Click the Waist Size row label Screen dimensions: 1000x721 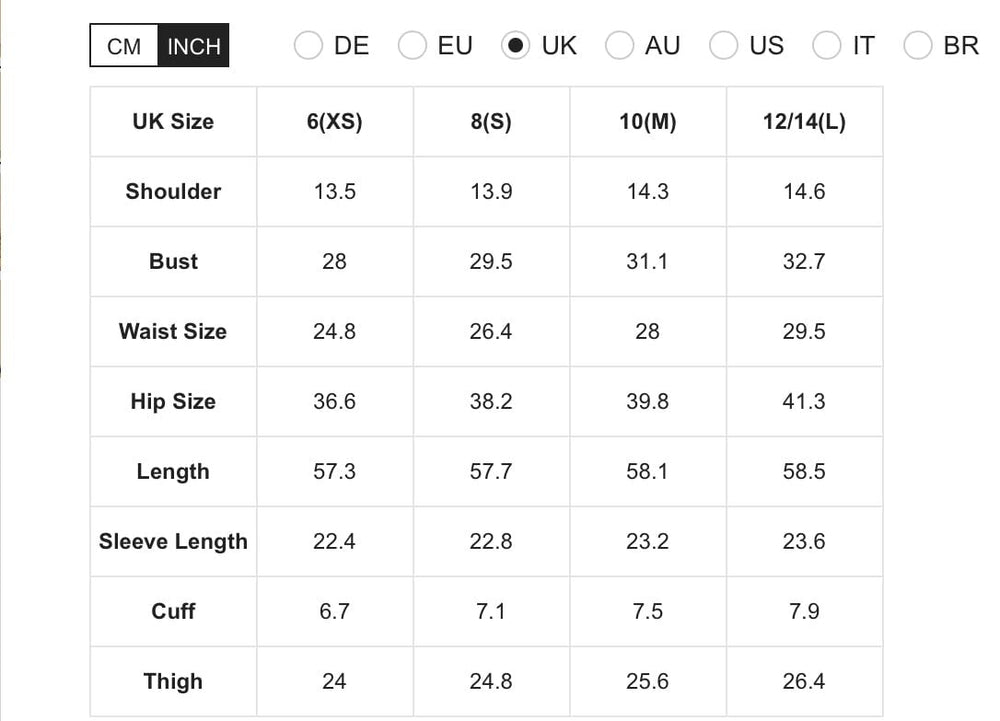click(x=172, y=331)
